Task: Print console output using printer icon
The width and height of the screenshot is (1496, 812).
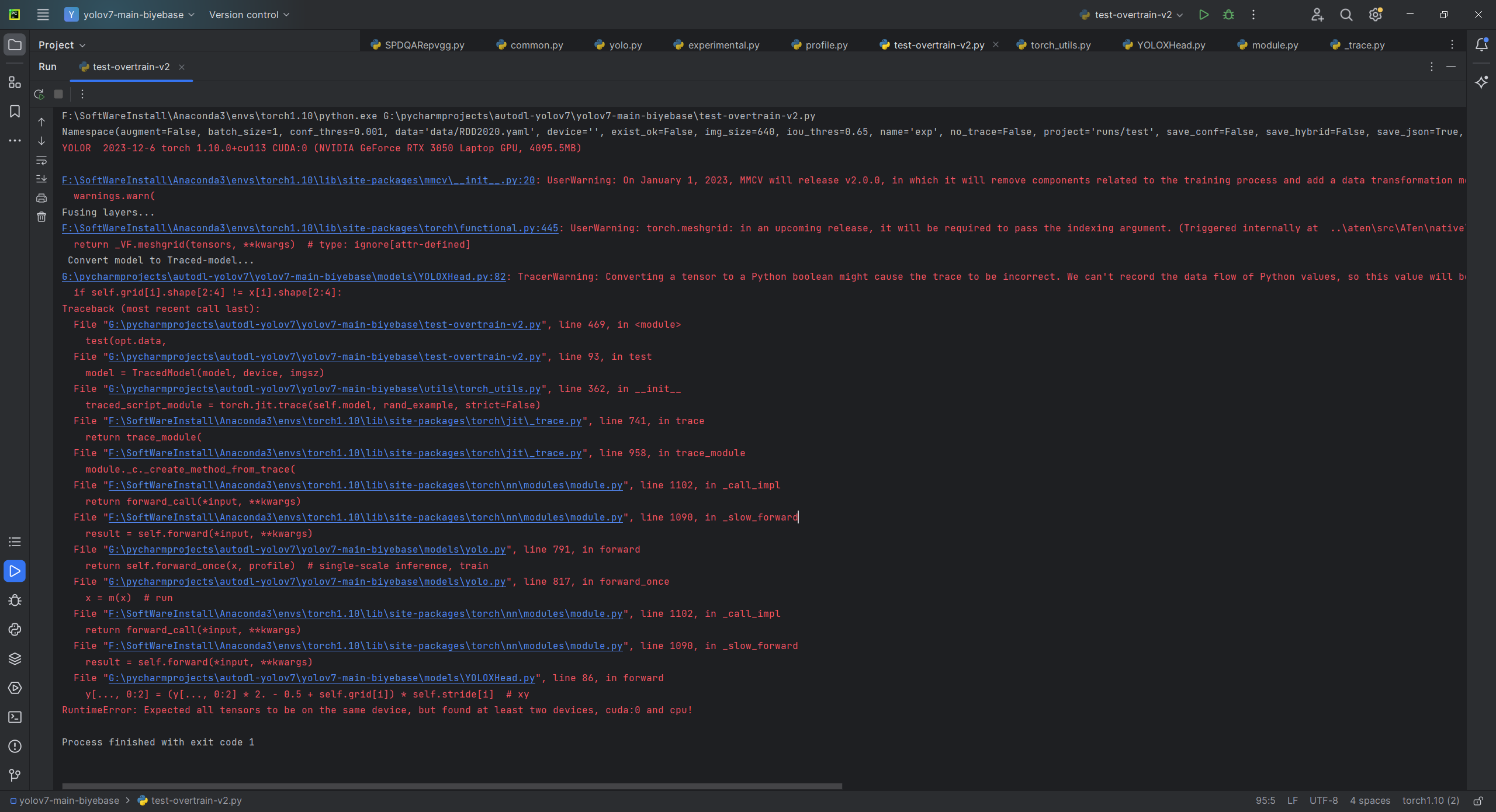Action: coord(41,198)
